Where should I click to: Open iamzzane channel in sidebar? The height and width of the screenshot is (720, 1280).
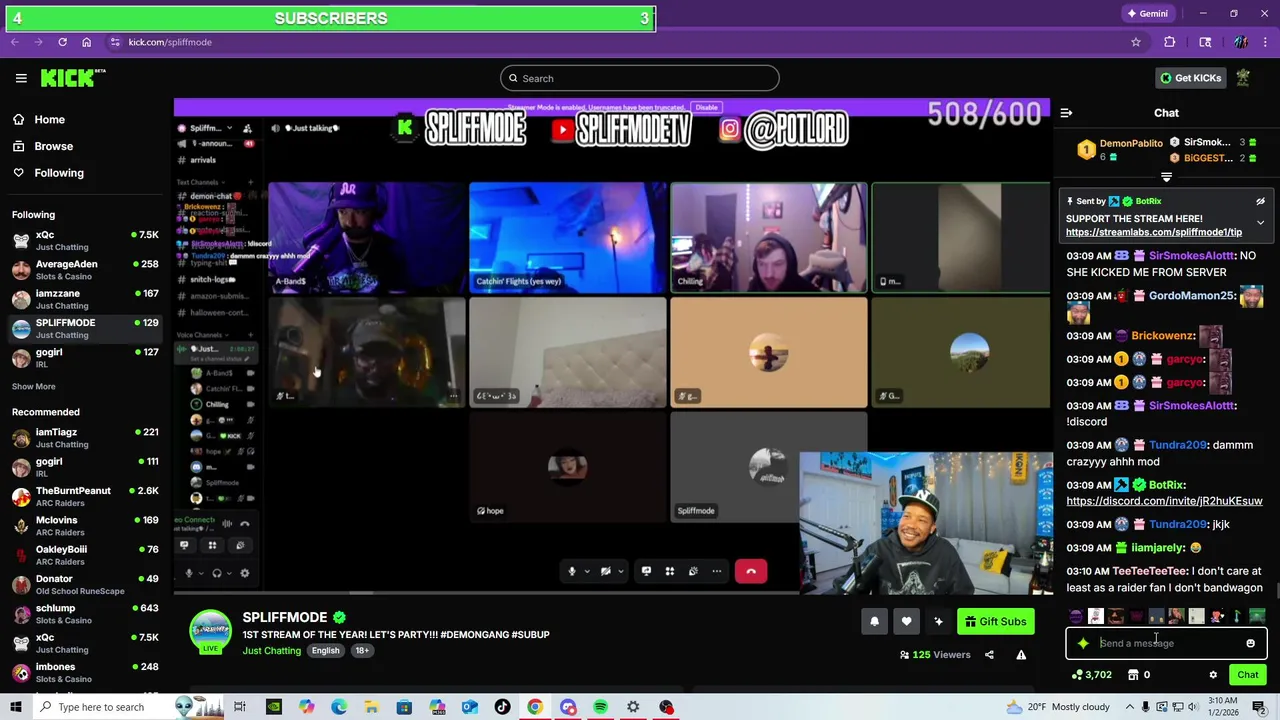click(85, 299)
